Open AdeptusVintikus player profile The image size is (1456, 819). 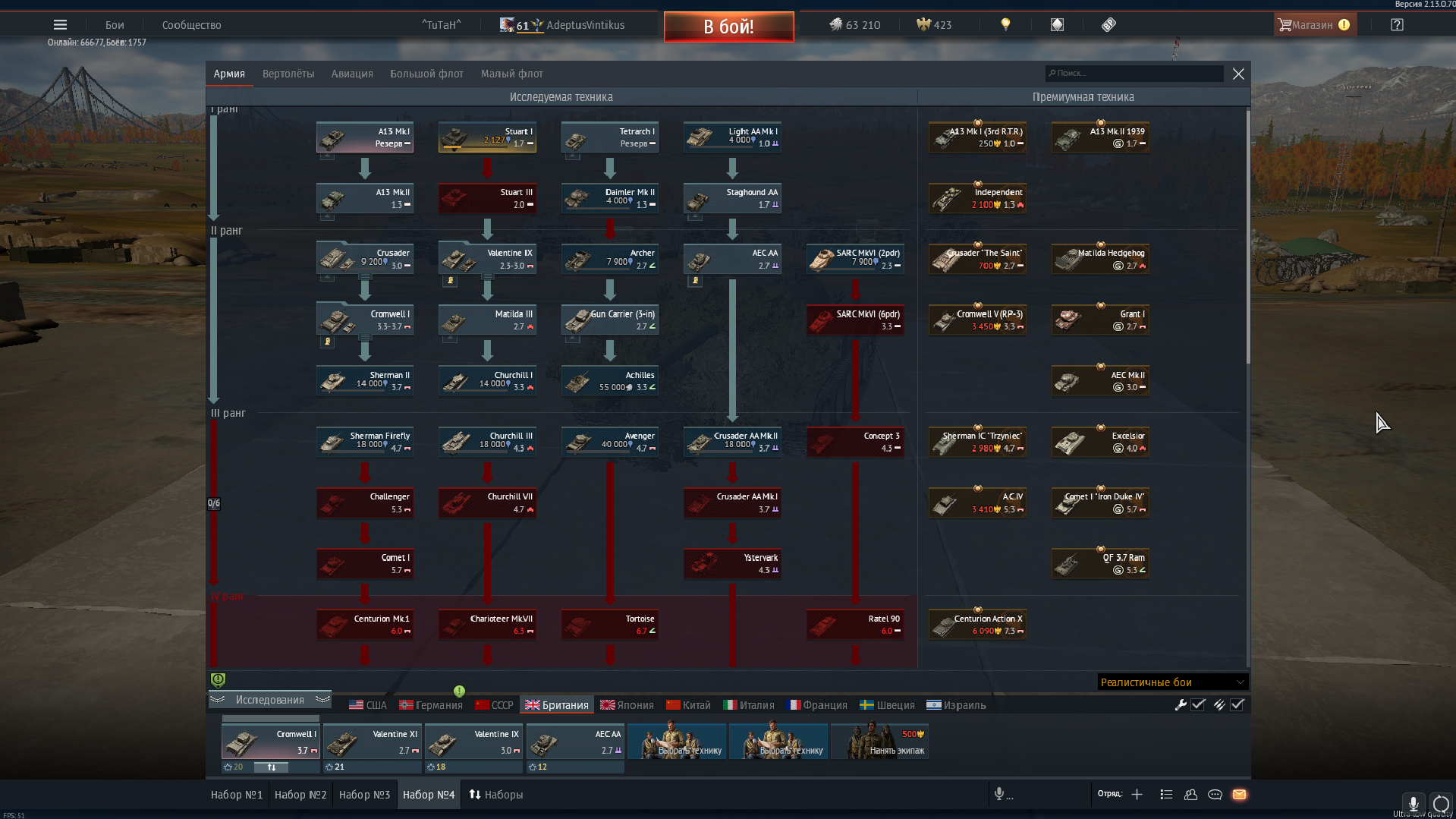click(x=585, y=25)
